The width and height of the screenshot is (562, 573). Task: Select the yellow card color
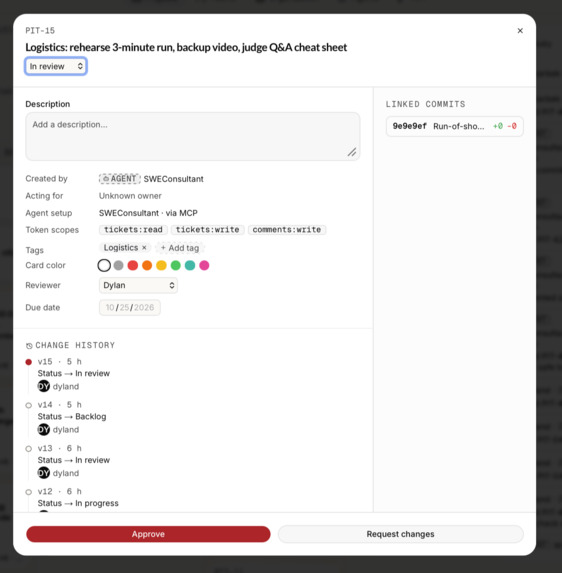point(161,265)
